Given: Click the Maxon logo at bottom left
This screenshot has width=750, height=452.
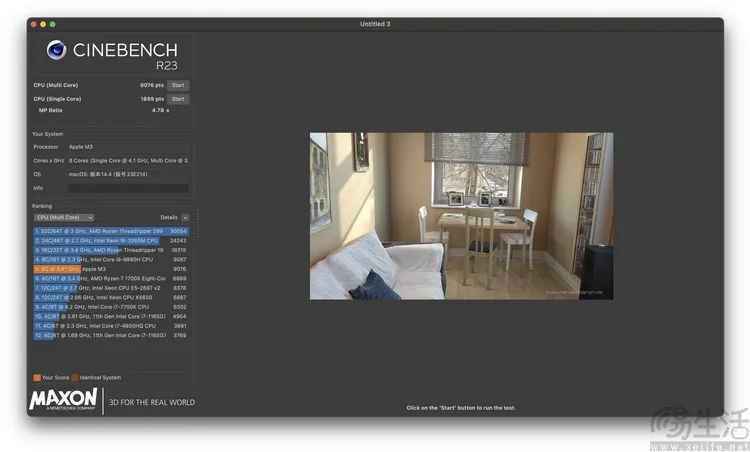Looking at the screenshot, I should [63, 399].
